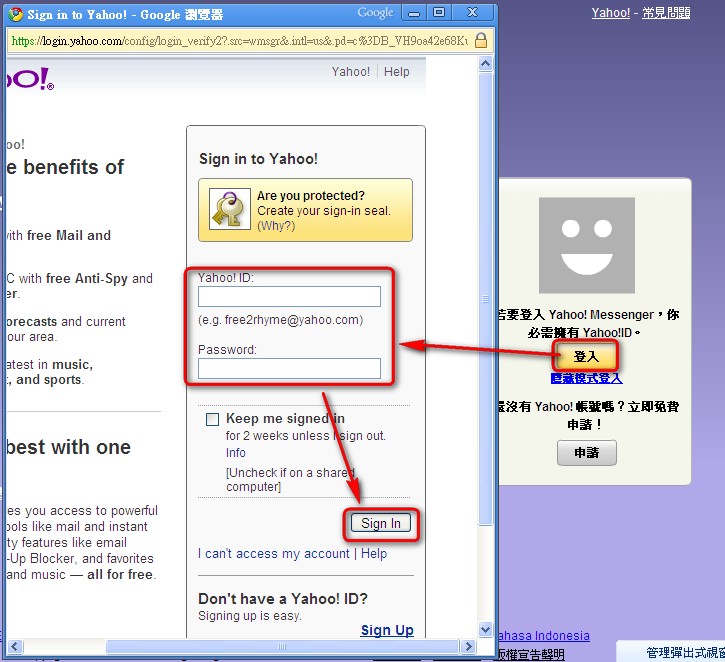
Task: Click the Sign Up link
Action: pyautogui.click(x=387, y=630)
